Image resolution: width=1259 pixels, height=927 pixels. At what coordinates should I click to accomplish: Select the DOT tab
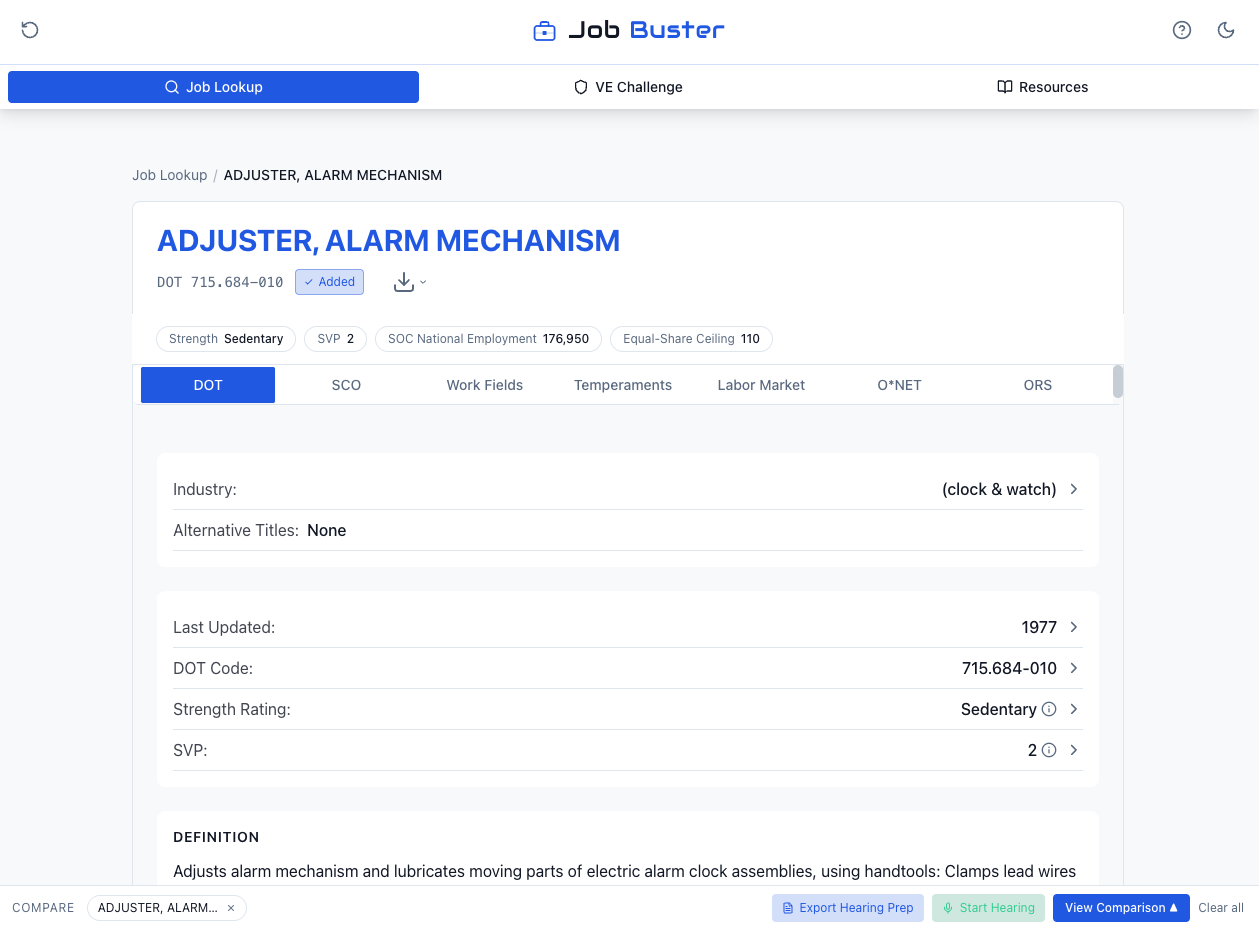pos(208,385)
